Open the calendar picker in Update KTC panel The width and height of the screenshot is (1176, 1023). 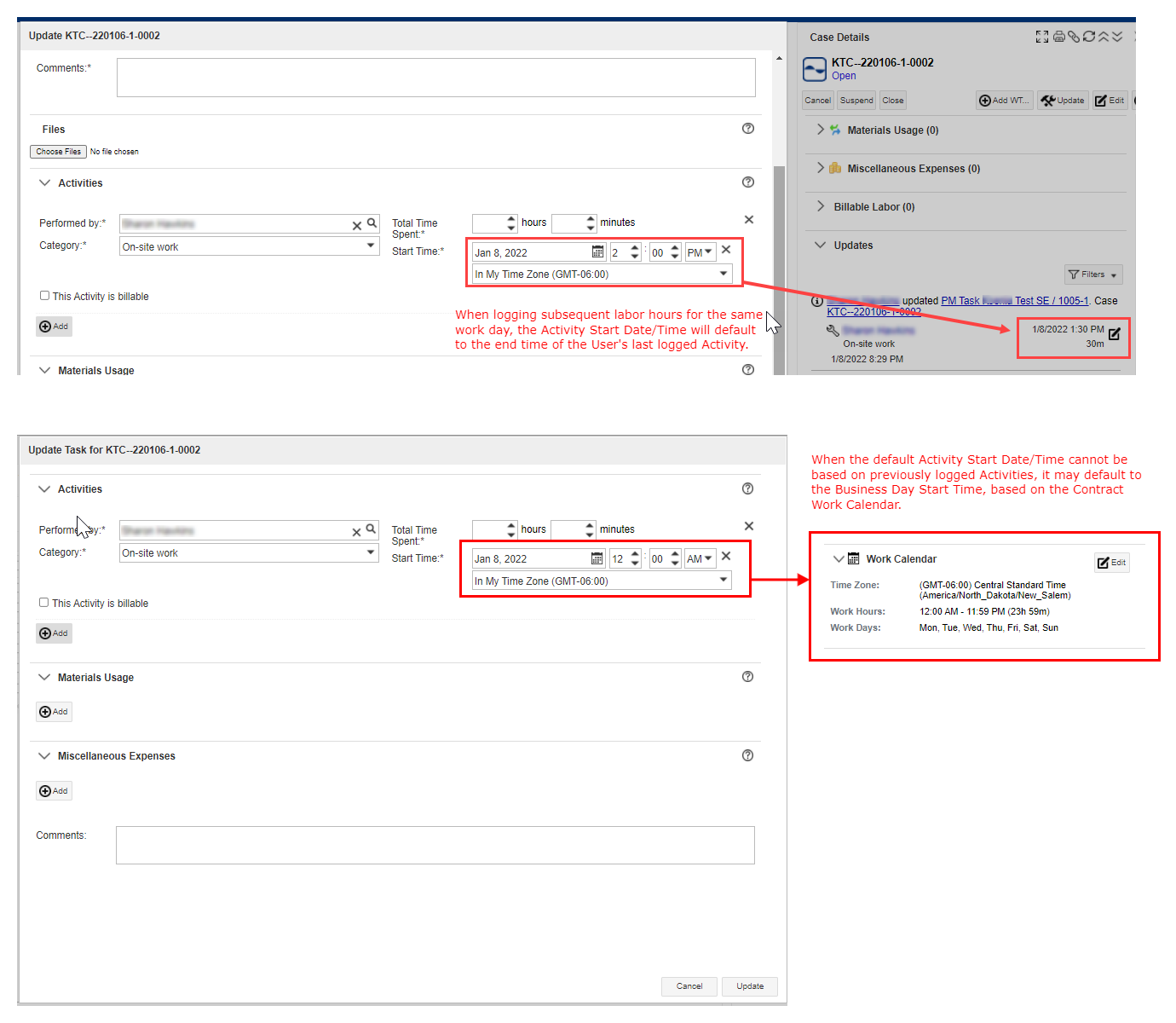pos(597,252)
